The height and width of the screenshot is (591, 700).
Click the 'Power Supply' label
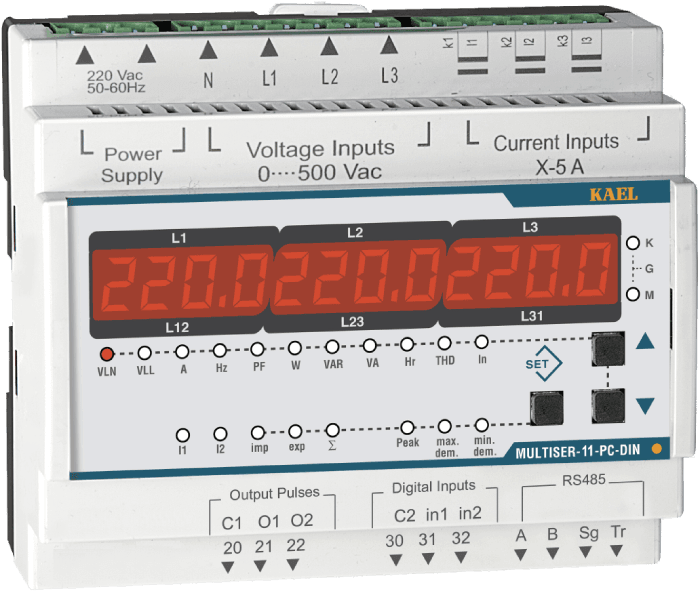pyautogui.click(x=132, y=165)
